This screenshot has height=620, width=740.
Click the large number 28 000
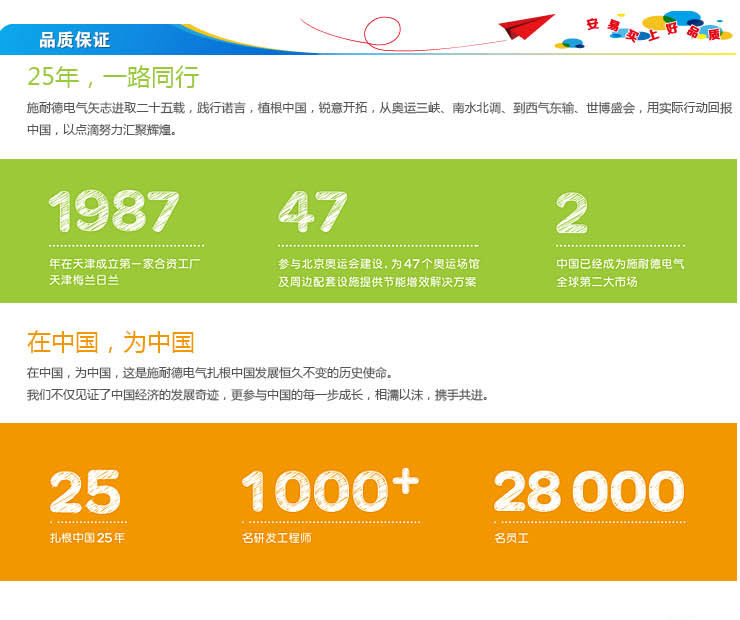pyautogui.click(x=589, y=491)
